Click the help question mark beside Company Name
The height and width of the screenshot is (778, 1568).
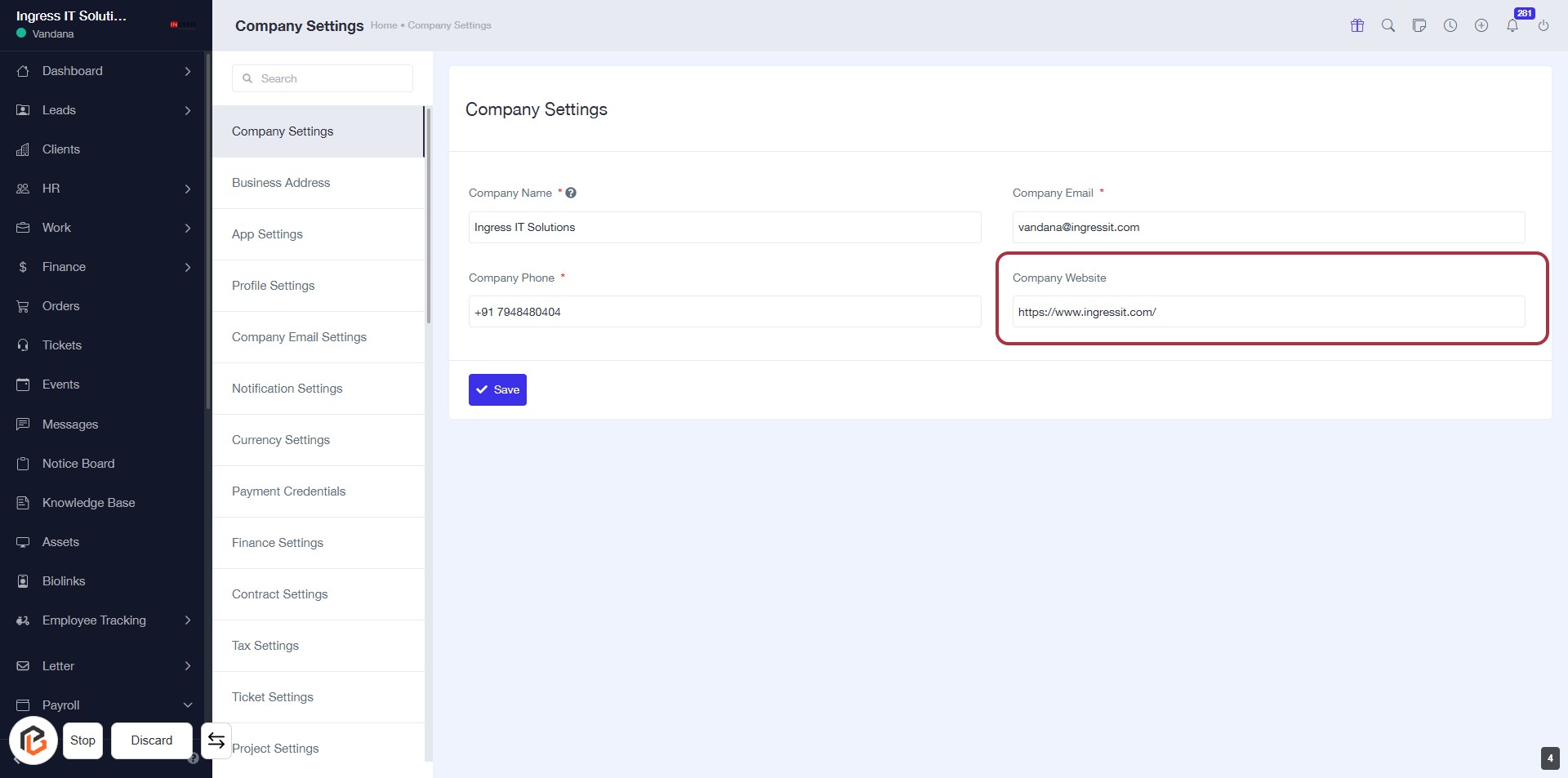[x=571, y=193]
